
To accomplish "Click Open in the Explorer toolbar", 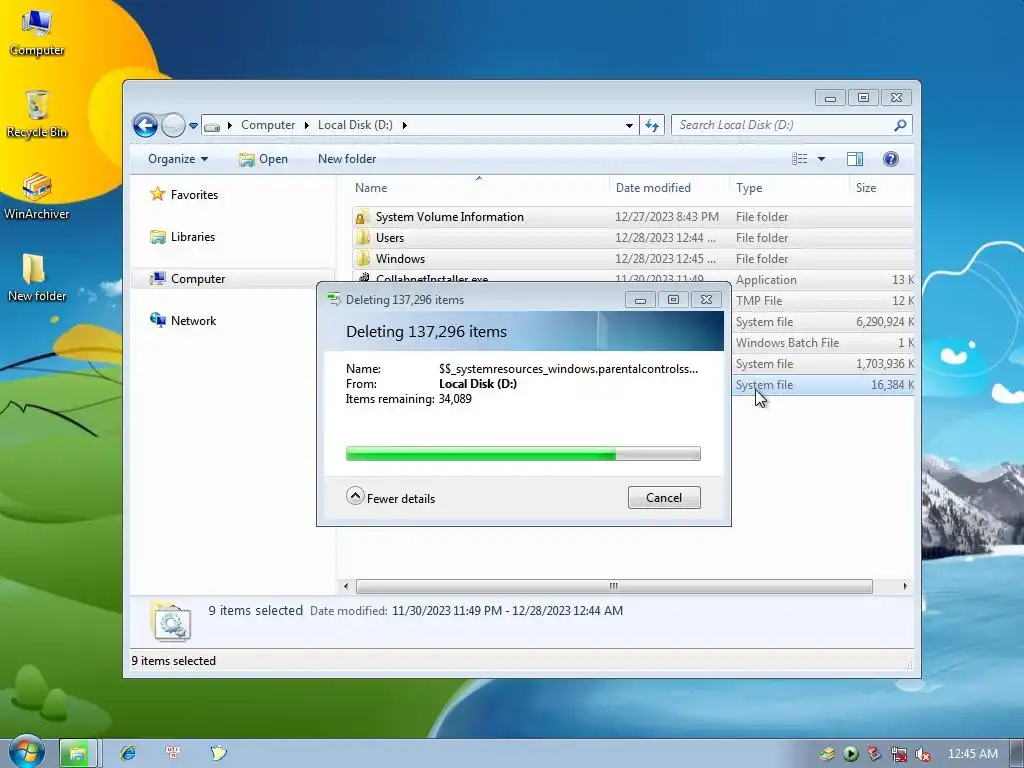I will 263,159.
